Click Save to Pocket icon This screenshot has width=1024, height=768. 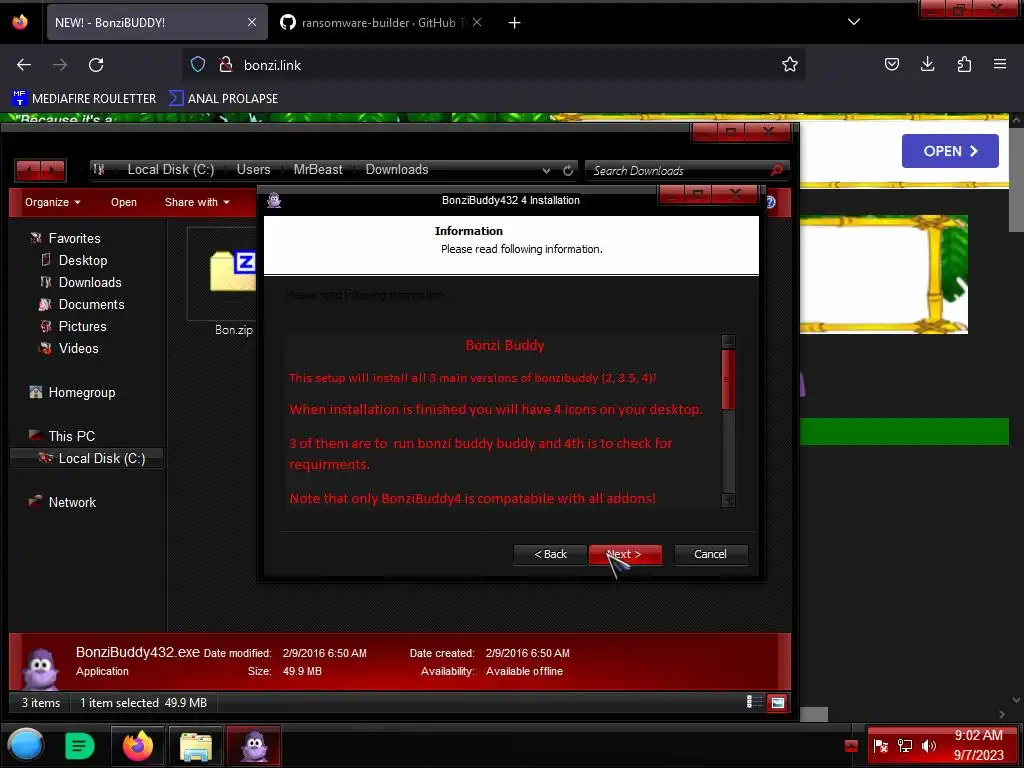[x=891, y=64]
